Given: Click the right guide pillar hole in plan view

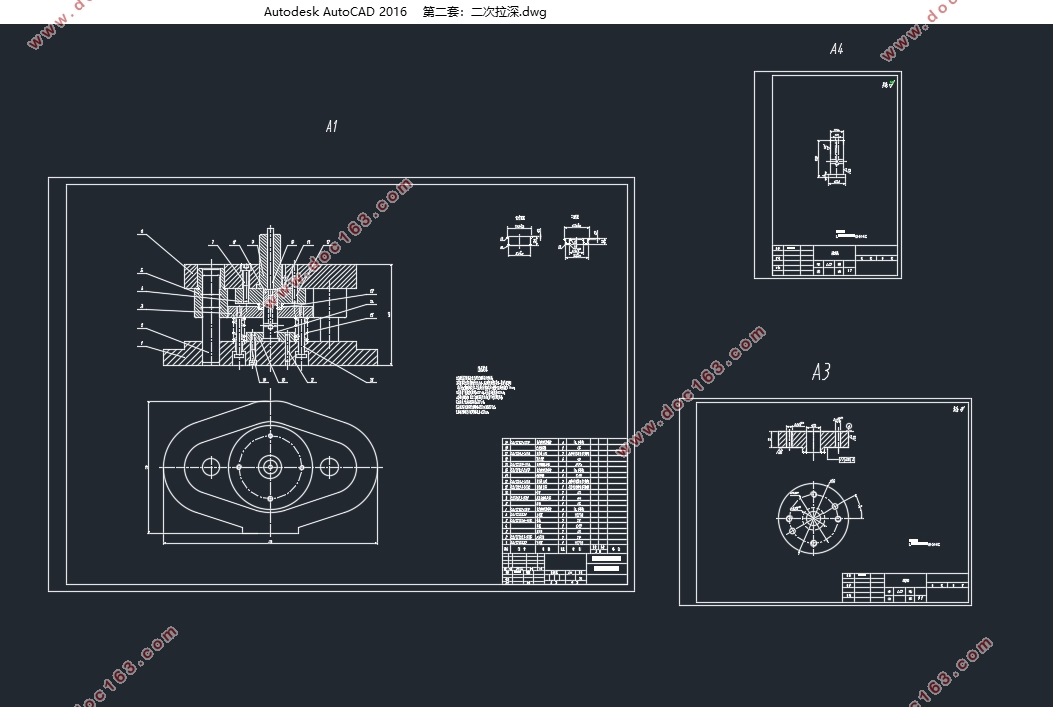Looking at the screenshot, I should click(x=328, y=467).
